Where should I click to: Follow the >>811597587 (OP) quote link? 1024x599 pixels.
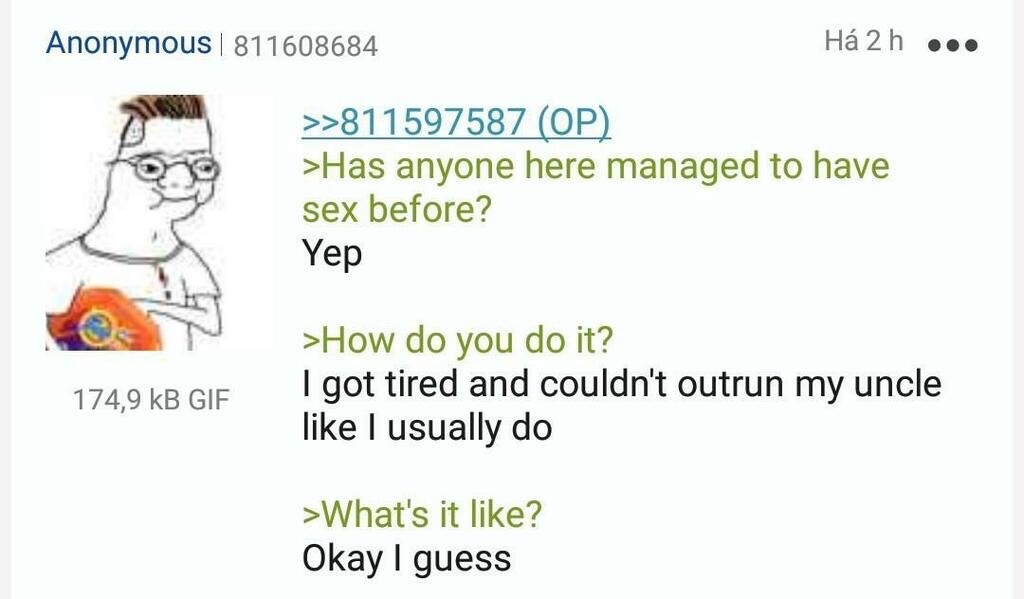[456, 121]
